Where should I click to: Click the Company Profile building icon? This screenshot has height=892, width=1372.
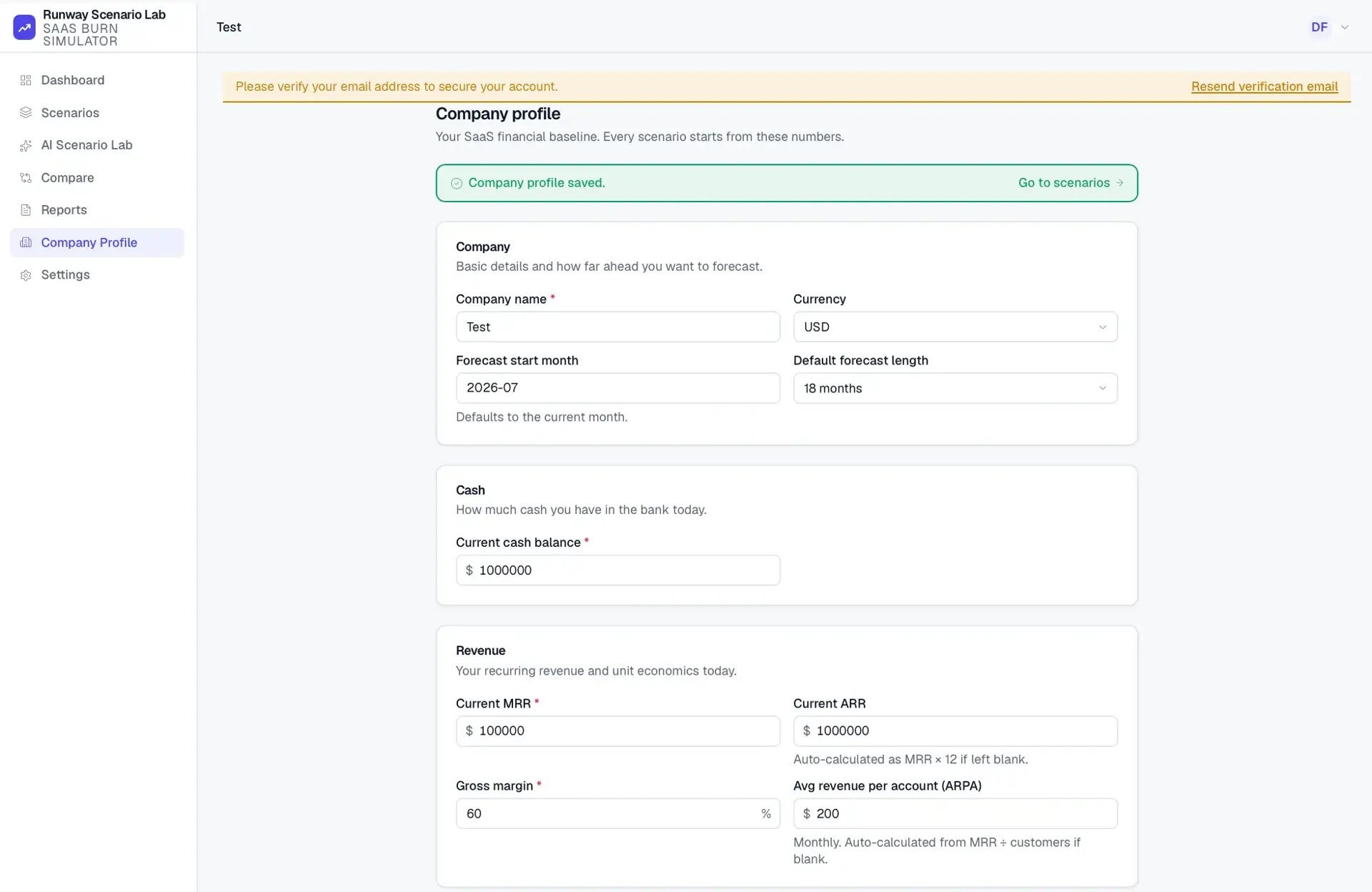point(26,242)
